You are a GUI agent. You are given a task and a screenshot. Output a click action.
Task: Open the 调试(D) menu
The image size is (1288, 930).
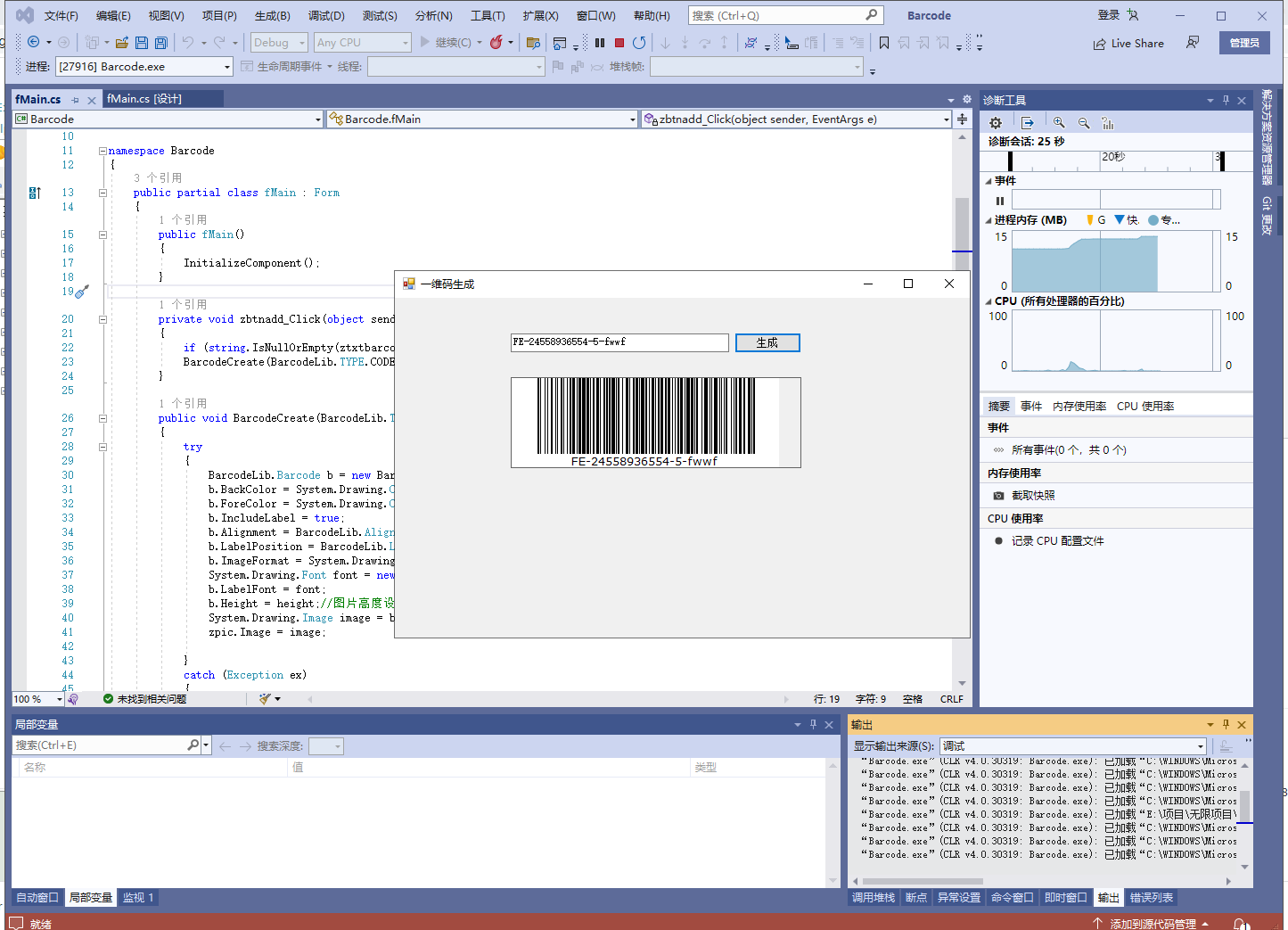click(x=326, y=16)
